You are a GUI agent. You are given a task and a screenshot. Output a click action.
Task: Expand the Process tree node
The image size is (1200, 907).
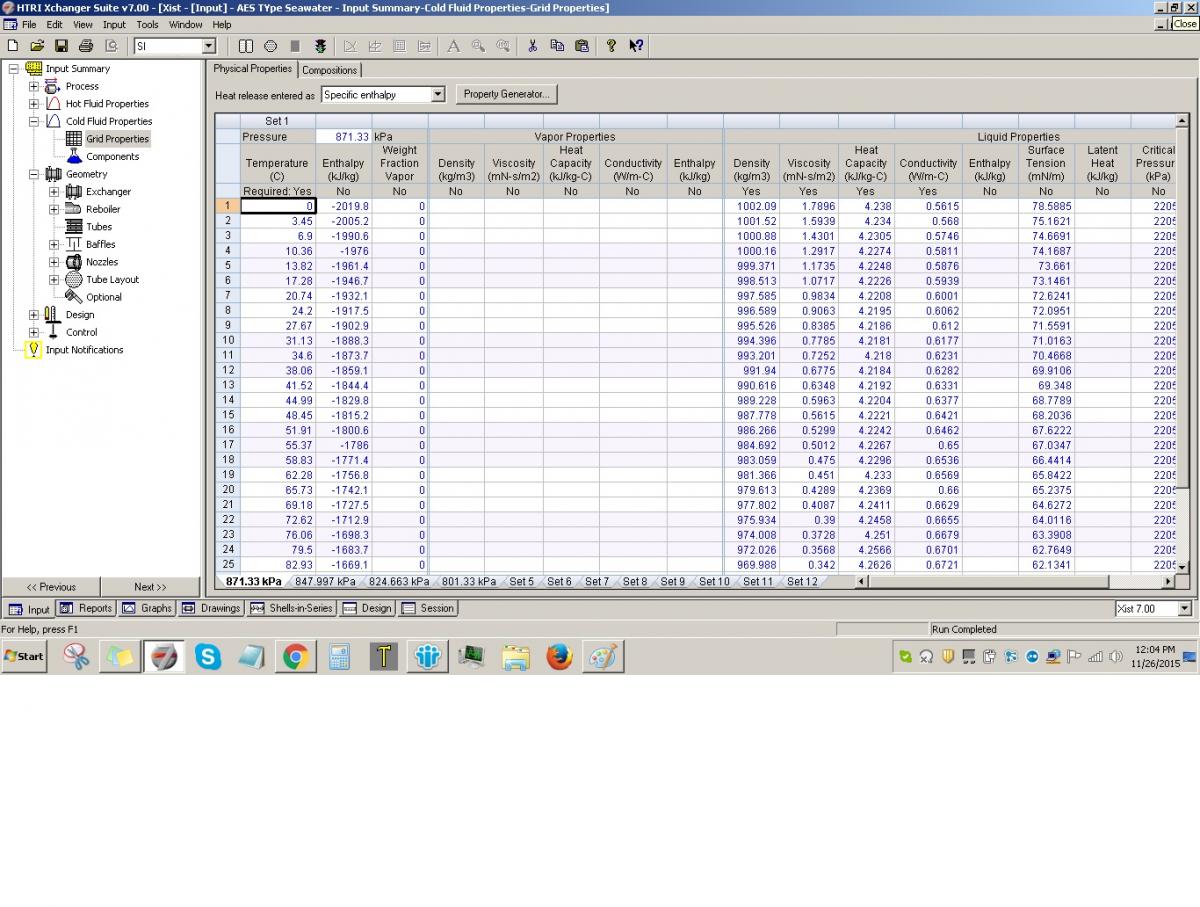point(34,86)
